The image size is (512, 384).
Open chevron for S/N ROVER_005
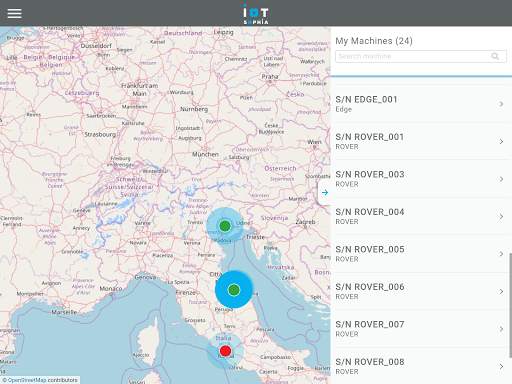click(x=501, y=254)
